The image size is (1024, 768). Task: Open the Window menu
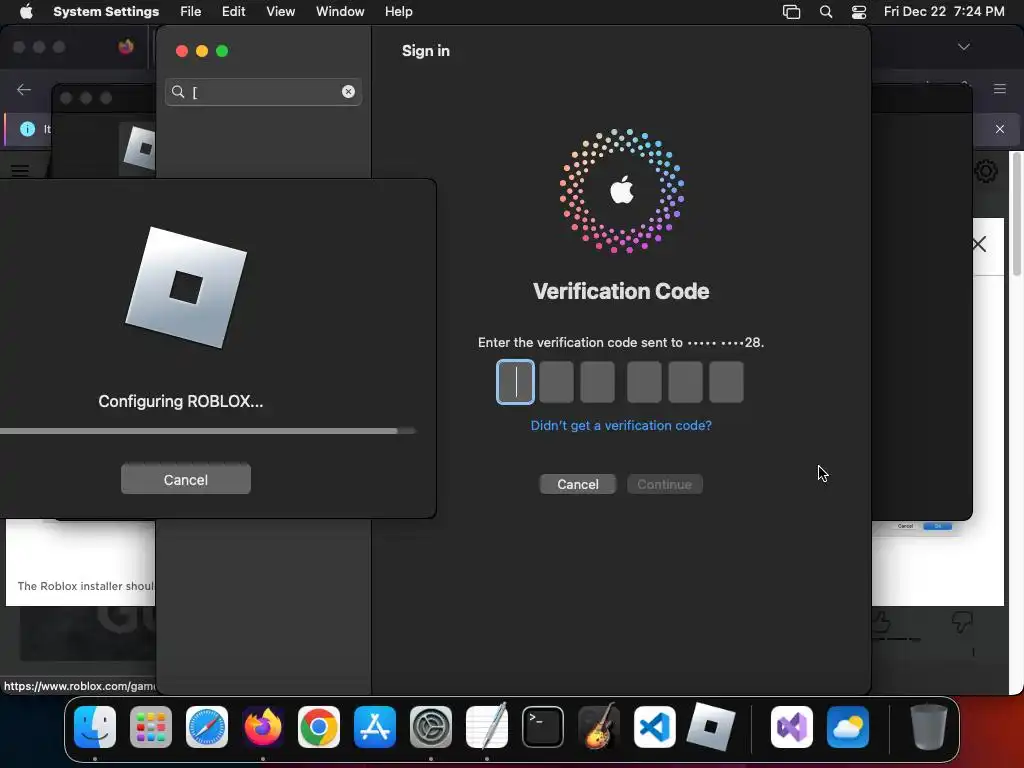coord(340,12)
